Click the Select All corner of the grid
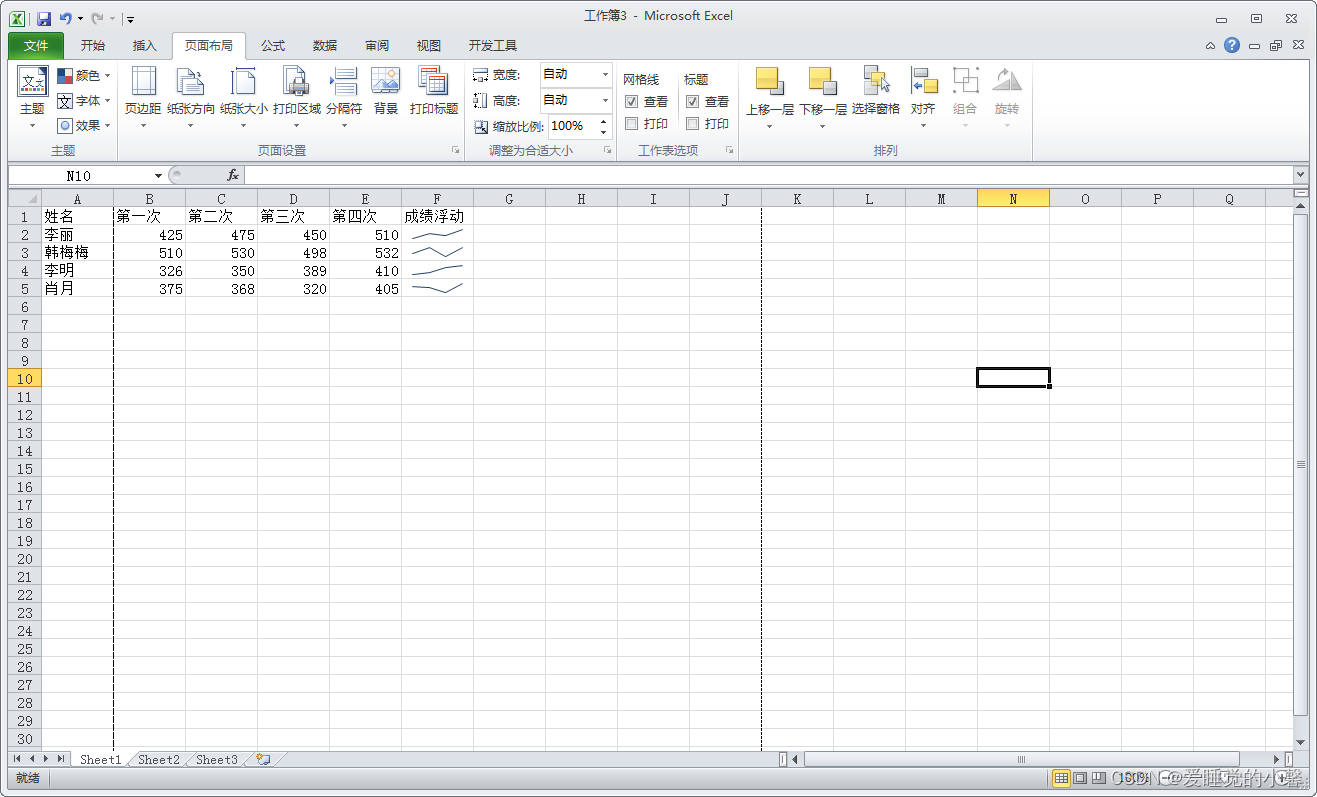 pos(25,198)
